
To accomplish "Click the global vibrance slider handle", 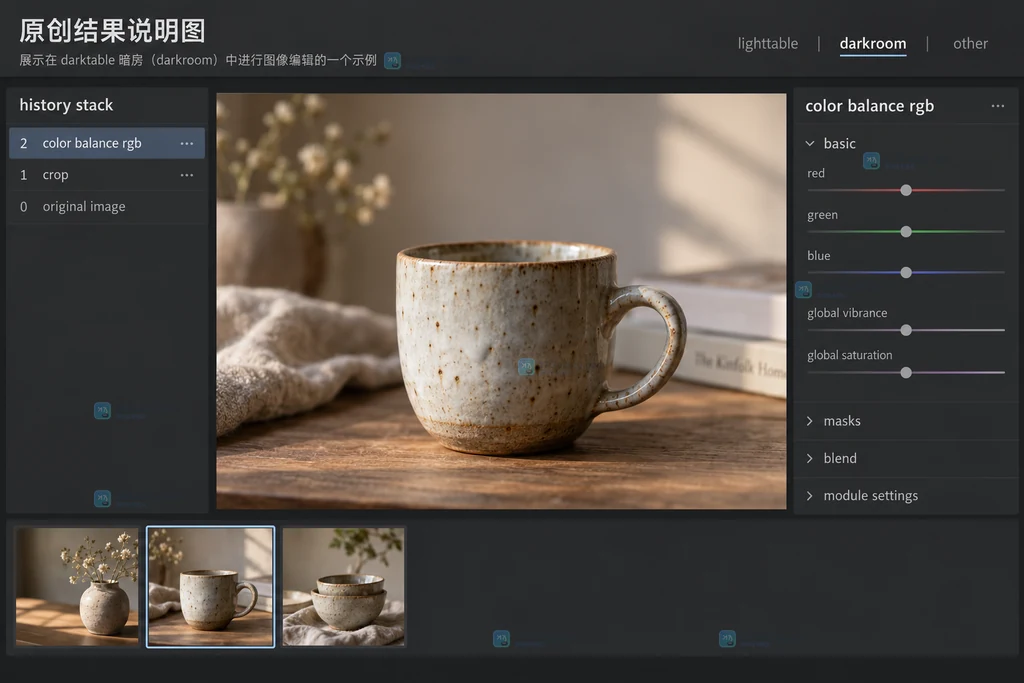I will [906, 330].
